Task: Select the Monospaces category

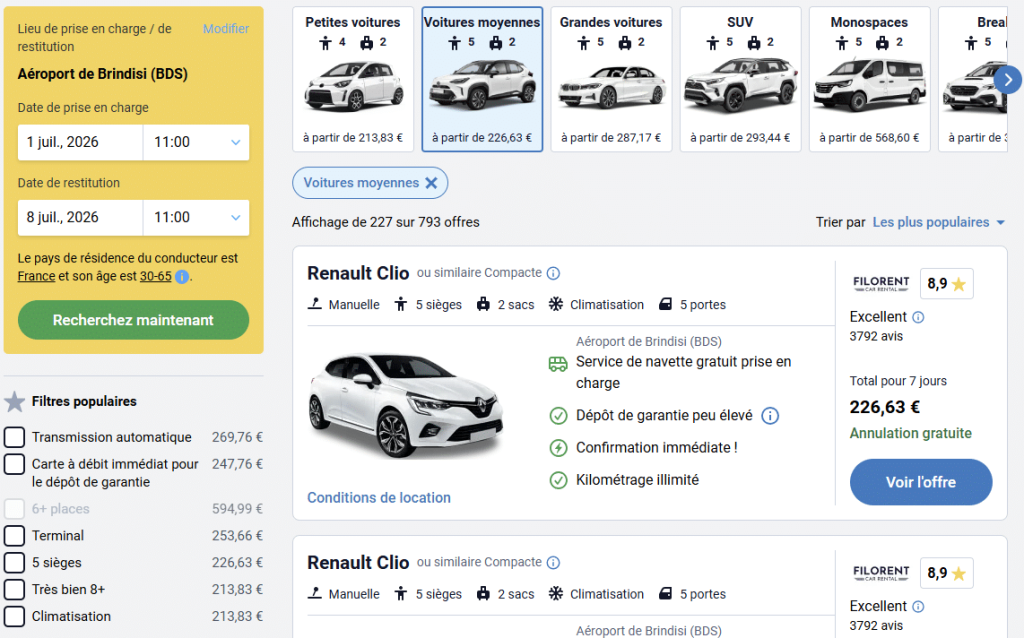Action: pos(869,79)
